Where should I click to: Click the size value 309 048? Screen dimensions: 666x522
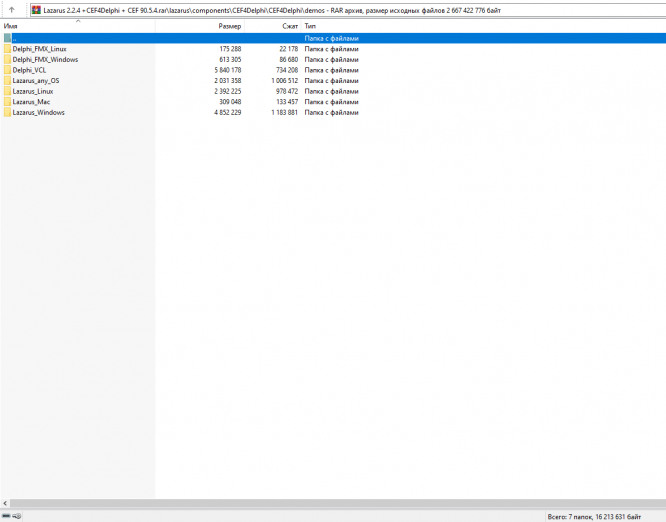coord(230,102)
